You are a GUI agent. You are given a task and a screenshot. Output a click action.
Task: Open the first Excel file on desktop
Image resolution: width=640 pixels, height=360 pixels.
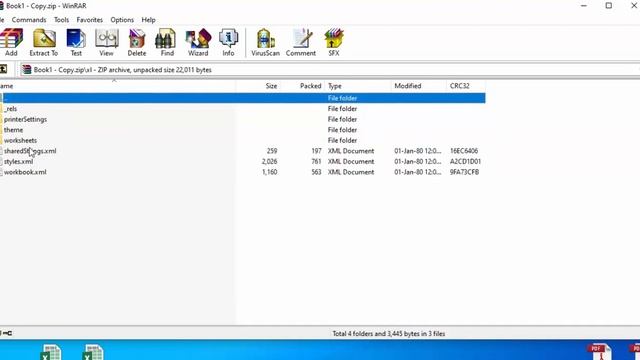[51, 352]
